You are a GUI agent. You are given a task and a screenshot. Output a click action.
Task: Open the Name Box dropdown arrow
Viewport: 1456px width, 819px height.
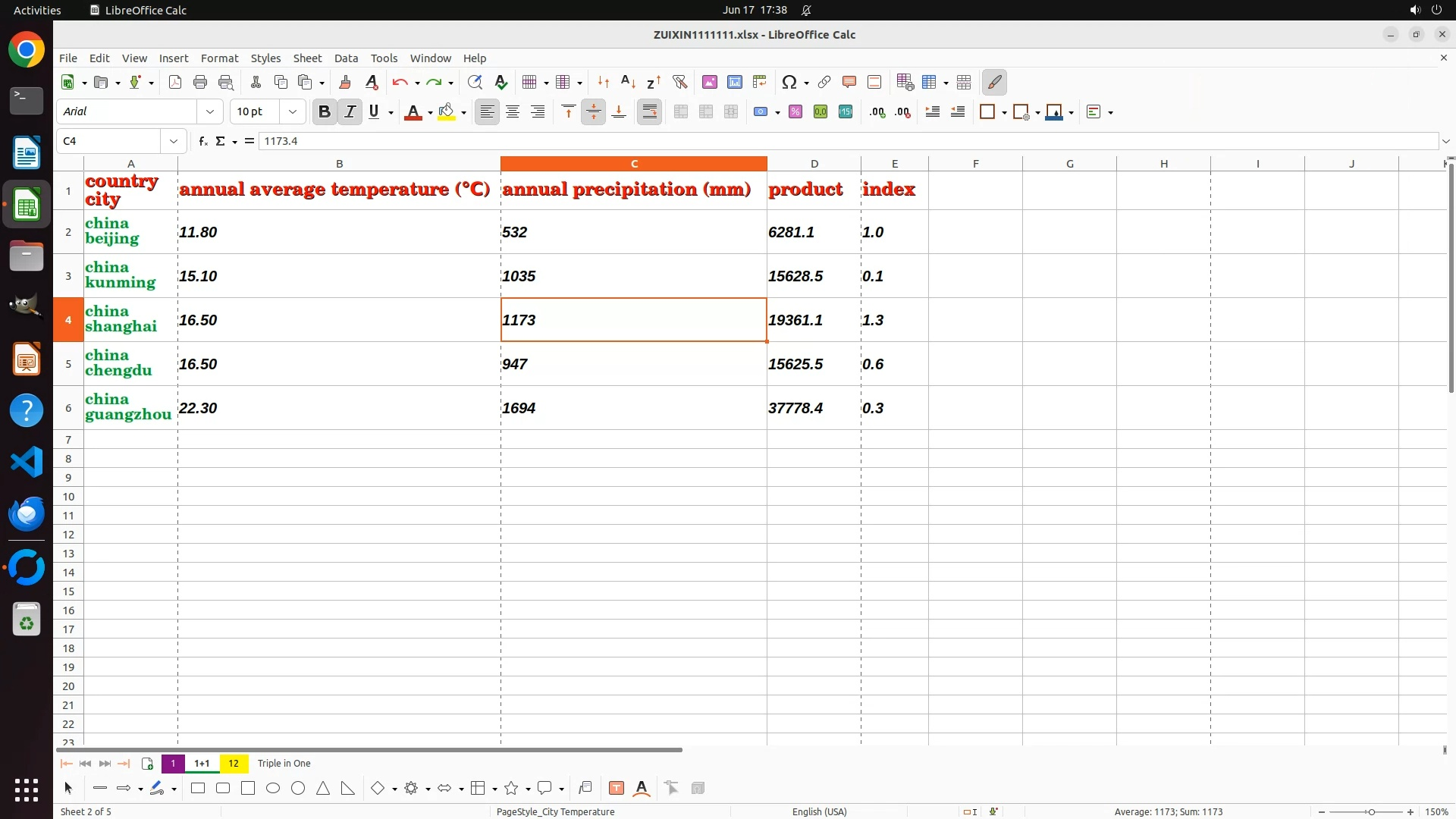[174, 141]
